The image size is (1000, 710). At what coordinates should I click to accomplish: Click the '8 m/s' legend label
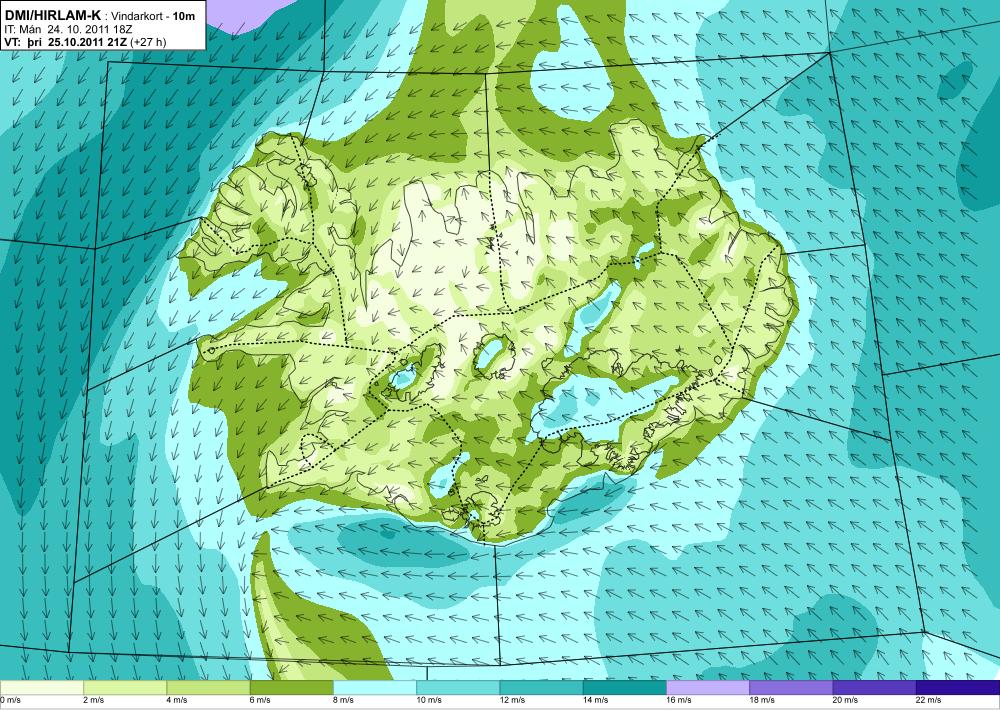click(344, 700)
